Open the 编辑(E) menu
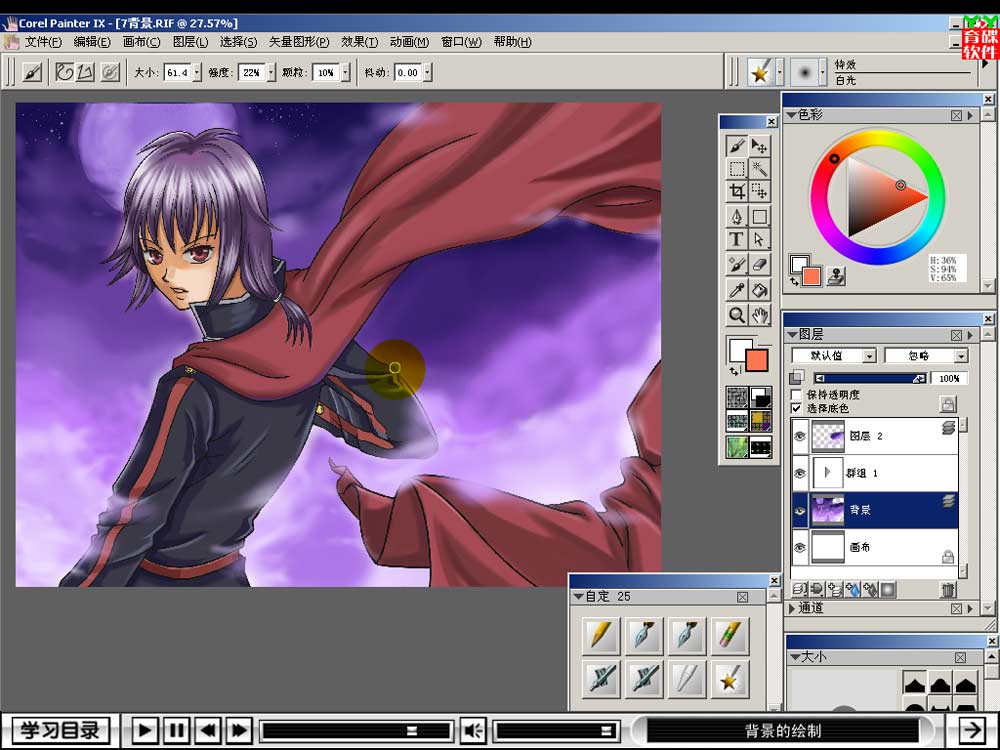 (92, 42)
